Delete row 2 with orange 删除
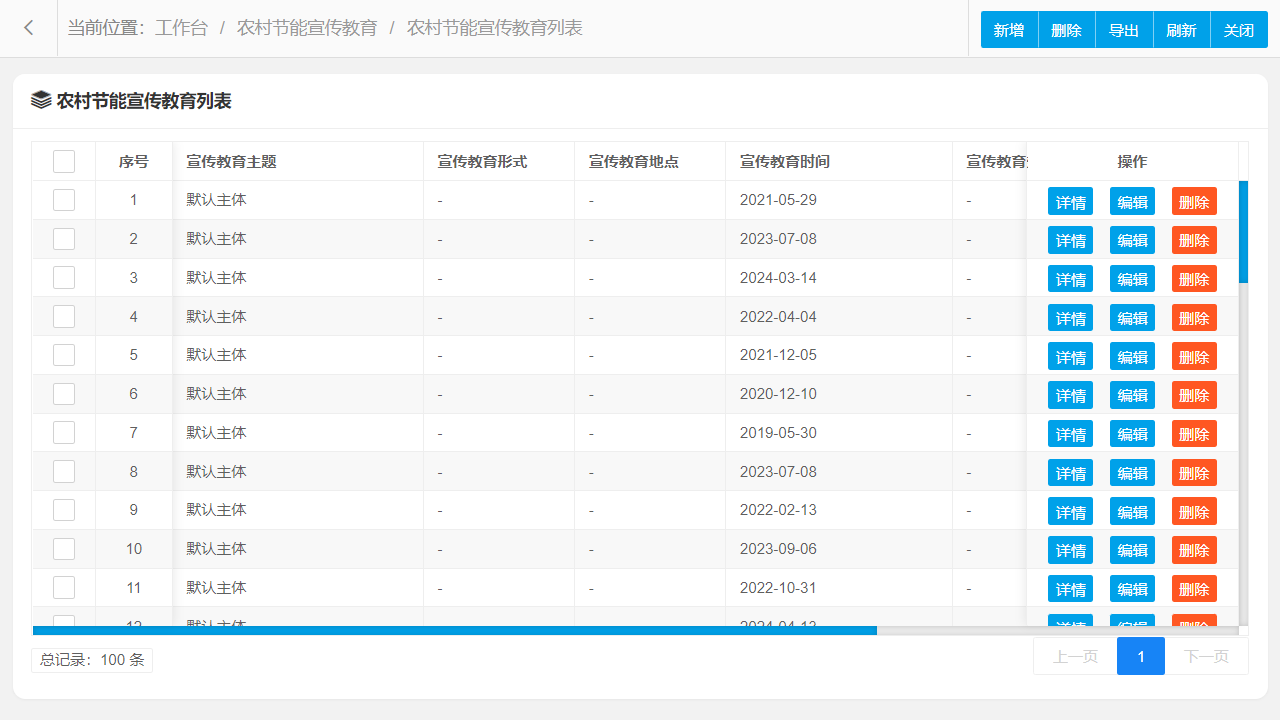This screenshot has height=720, width=1280. click(1194, 240)
